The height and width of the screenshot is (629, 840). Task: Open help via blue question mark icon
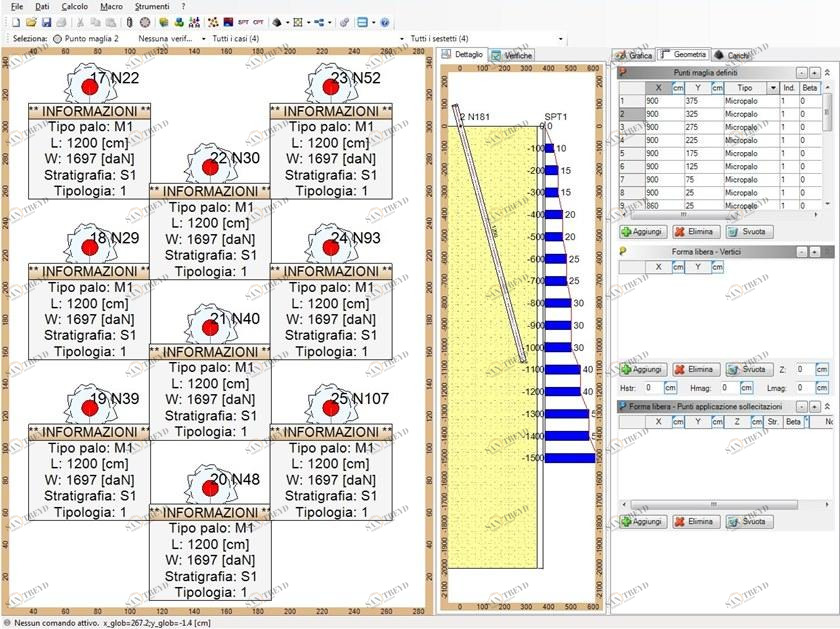[x=384, y=22]
